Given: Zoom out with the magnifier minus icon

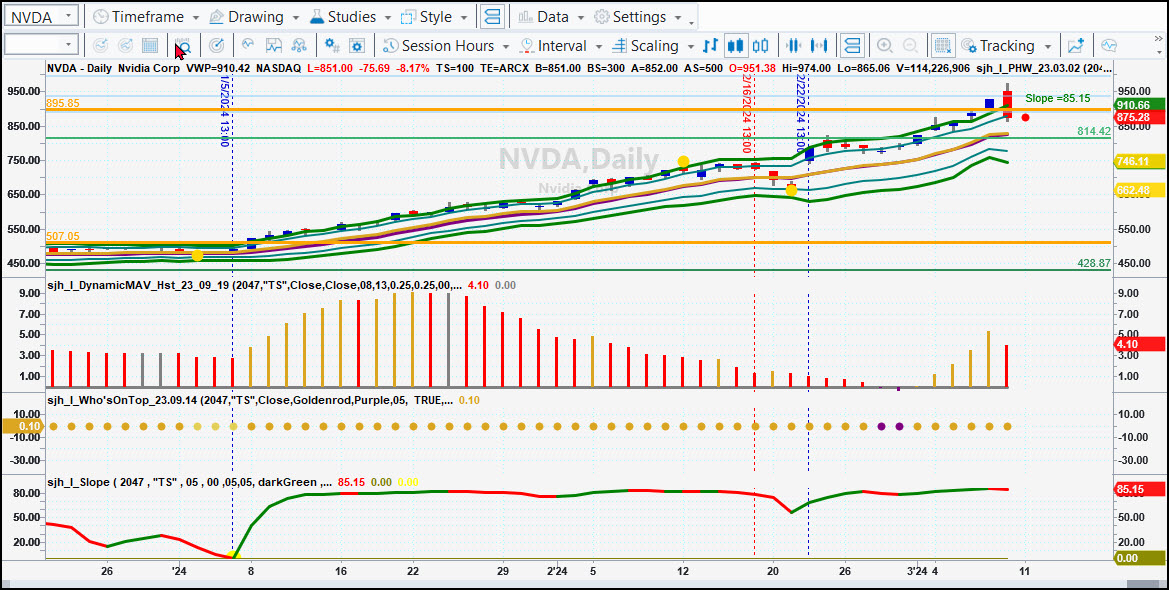Looking at the screenshot, I should (910, 45).
